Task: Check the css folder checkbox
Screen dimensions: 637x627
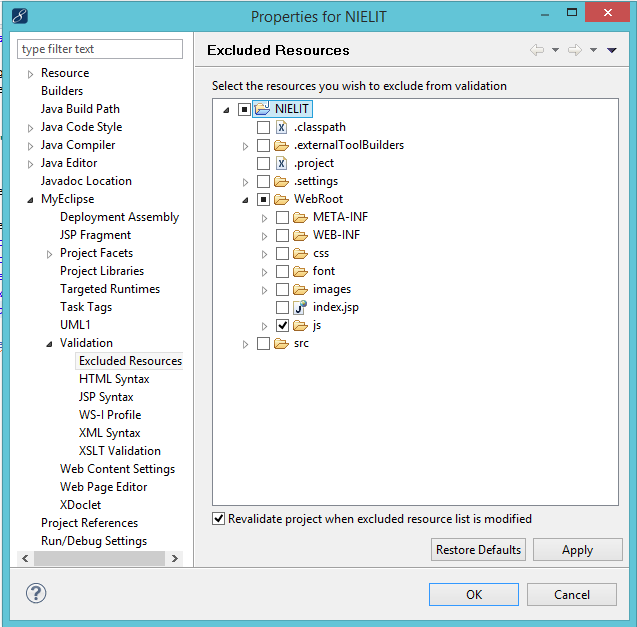Action: 282,253
